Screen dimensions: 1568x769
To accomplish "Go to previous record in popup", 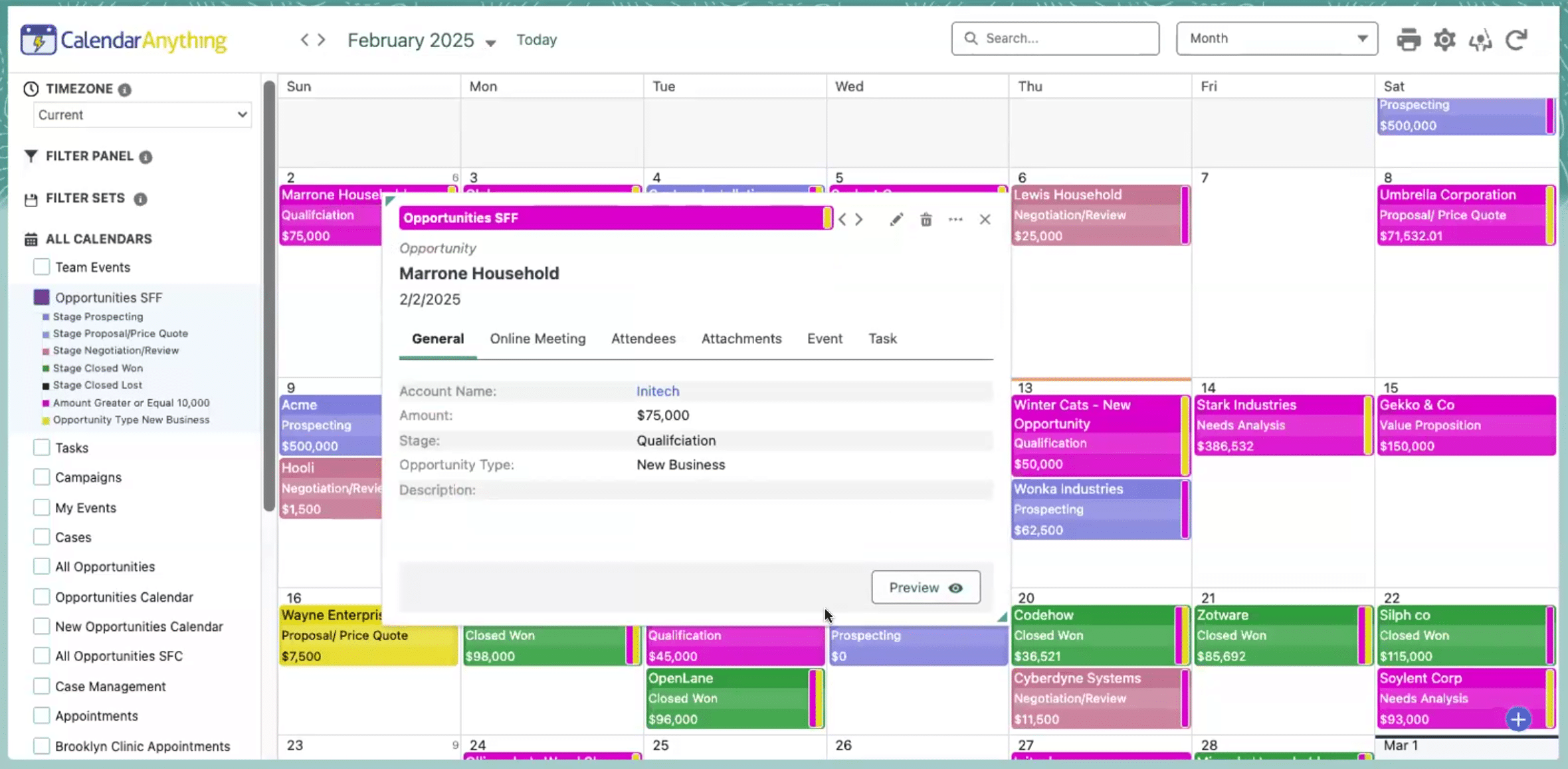I will (x=842, y=219).
